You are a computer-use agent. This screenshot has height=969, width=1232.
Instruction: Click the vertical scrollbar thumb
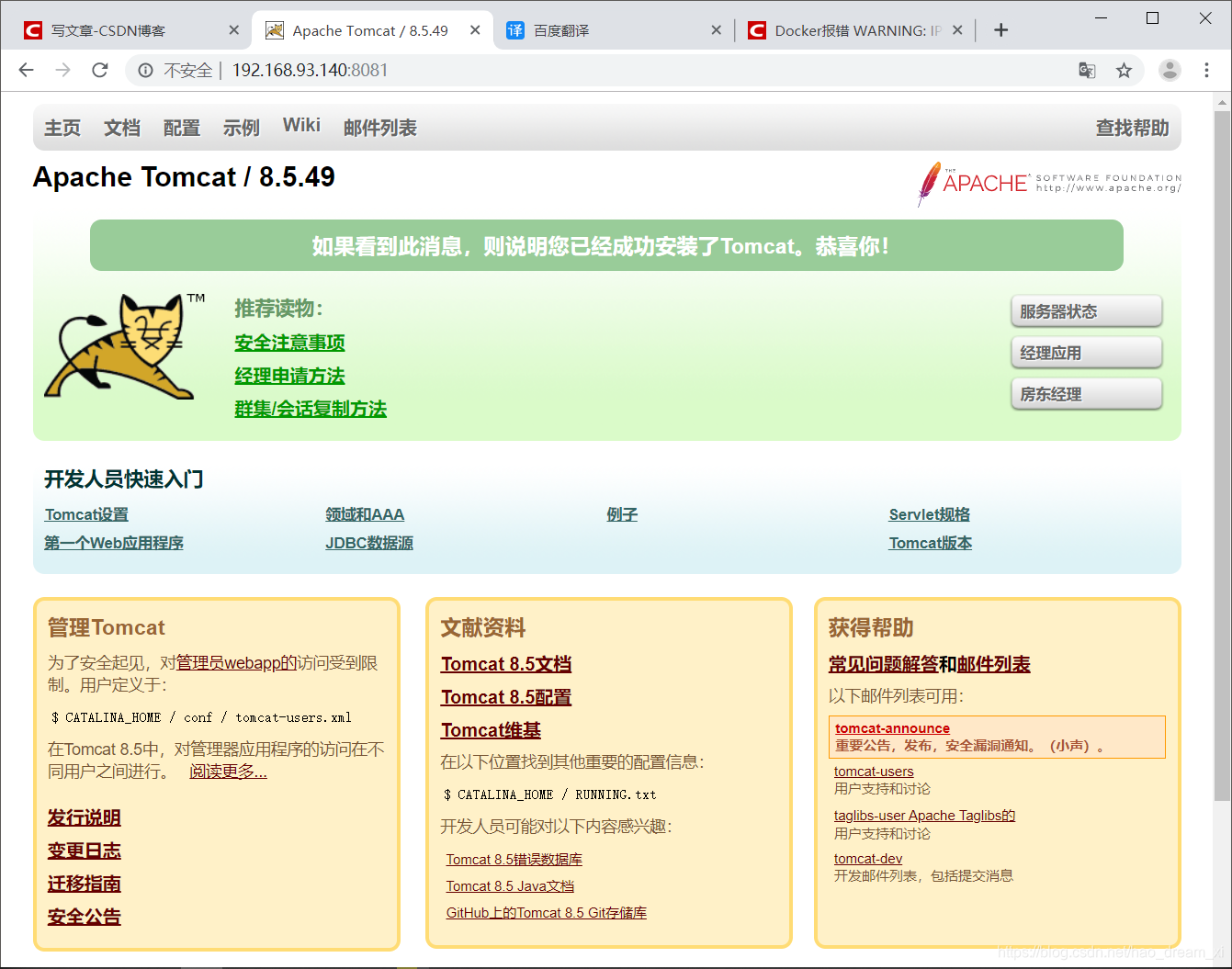(1223, 455)
